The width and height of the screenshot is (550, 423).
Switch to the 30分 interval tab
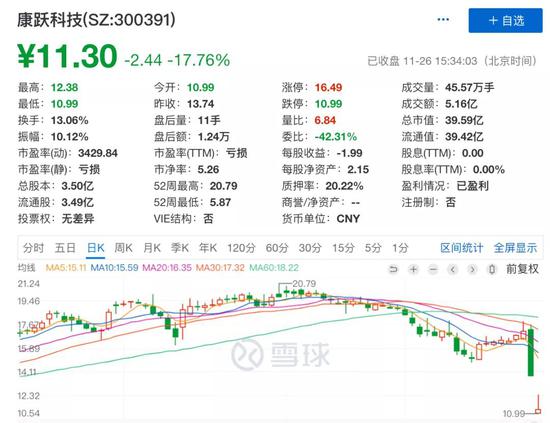(310, 248)
